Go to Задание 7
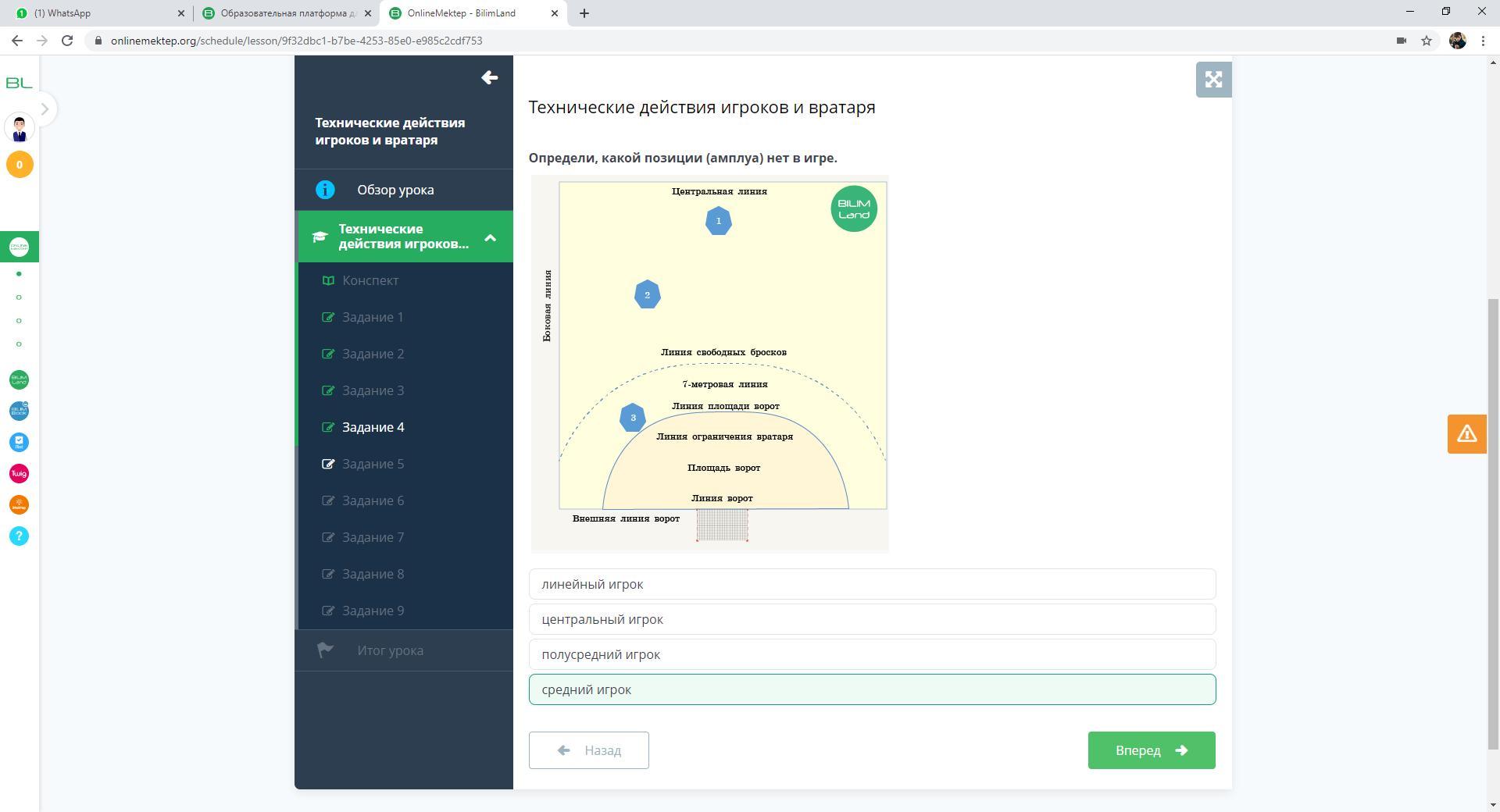This screenshot has height=812, width=1500. click(x=373, y=537)
